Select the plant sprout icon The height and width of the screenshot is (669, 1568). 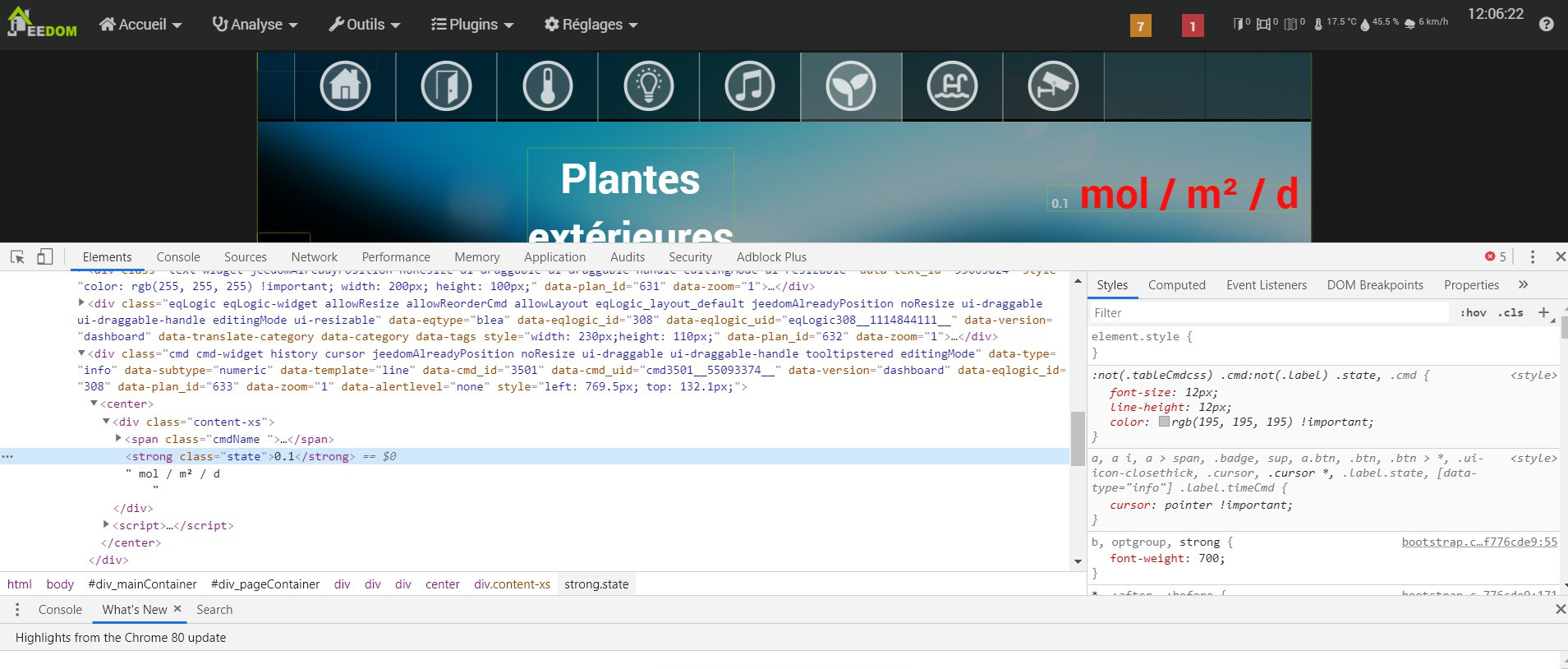pyautogui.click(x=851, y=85)
